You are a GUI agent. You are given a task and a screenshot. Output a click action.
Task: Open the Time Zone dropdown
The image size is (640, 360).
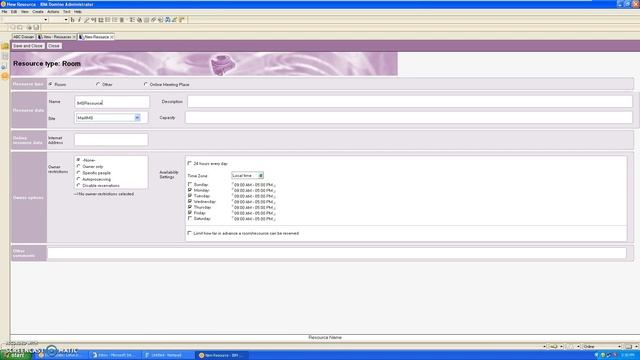coord(260,176)
